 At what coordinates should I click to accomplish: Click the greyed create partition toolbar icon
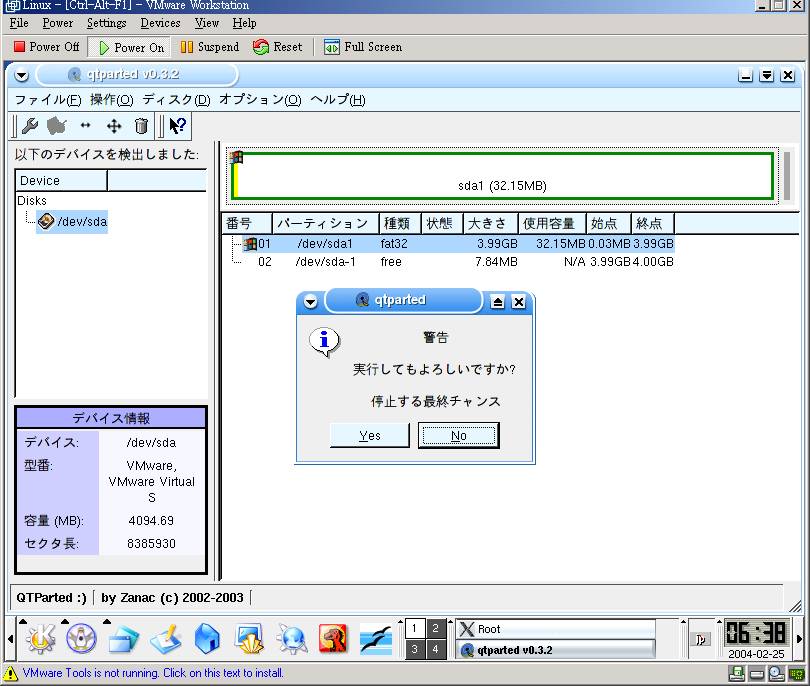57,126
